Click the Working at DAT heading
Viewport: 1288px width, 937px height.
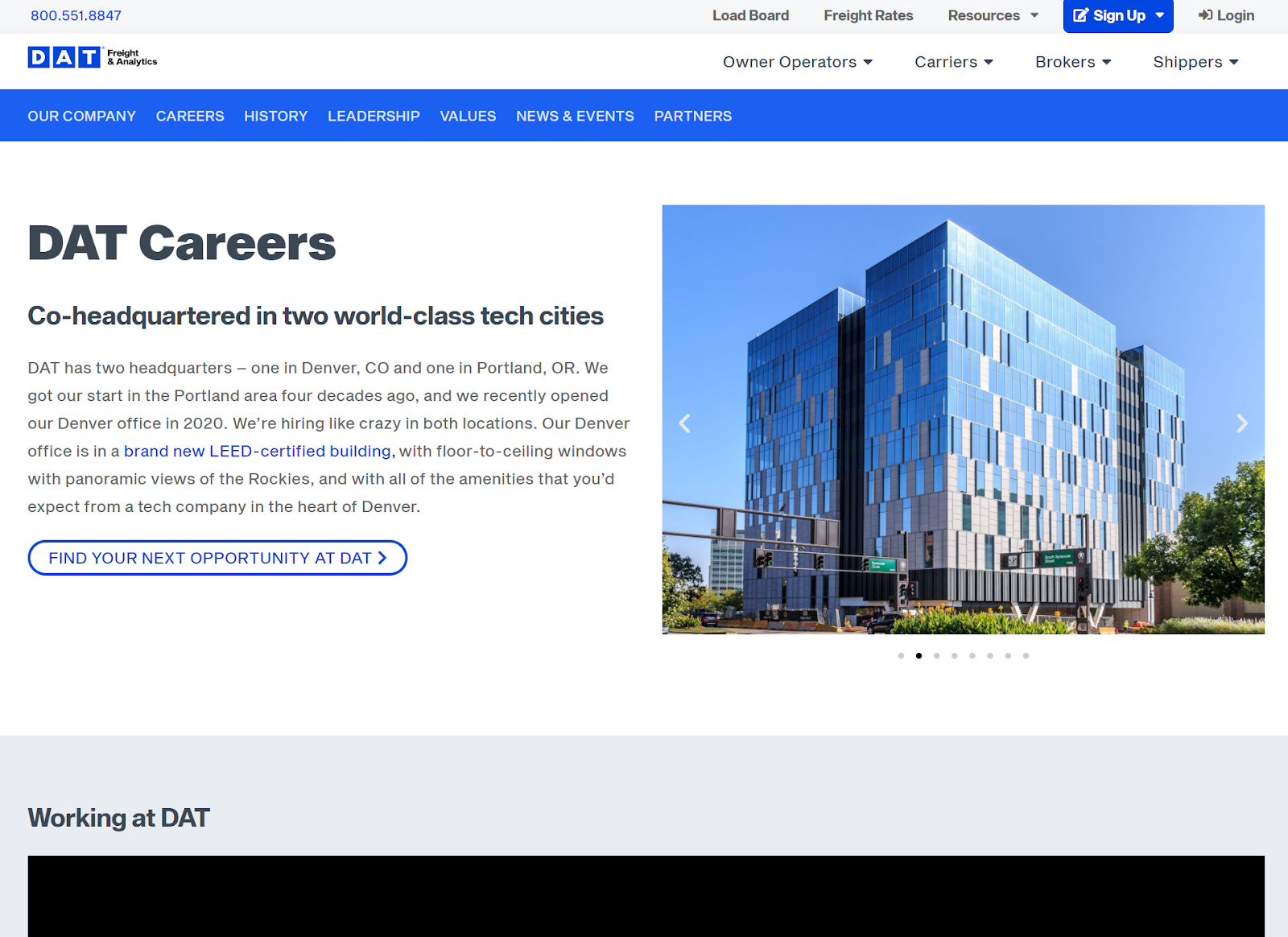pyautogui.click(x=118, y=818)
